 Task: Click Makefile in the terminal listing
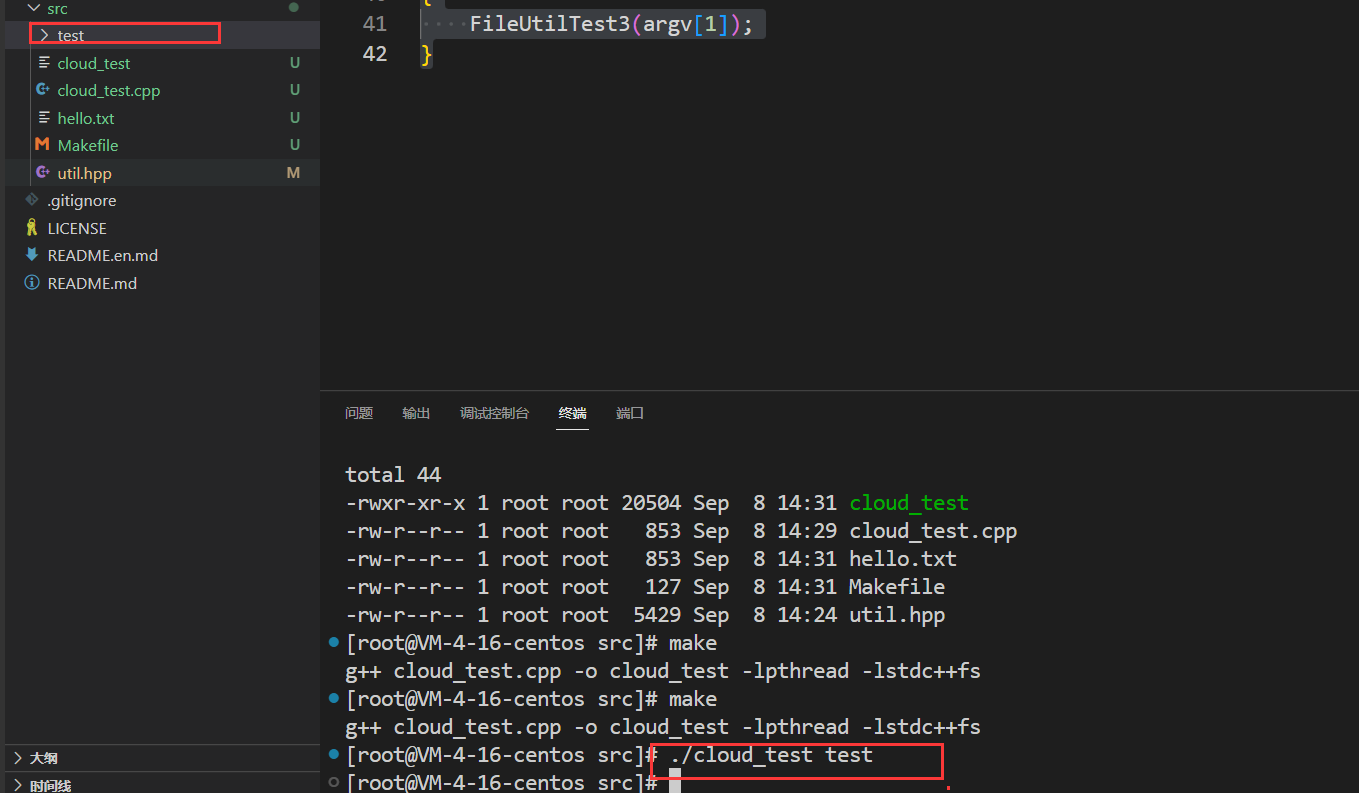897,587
